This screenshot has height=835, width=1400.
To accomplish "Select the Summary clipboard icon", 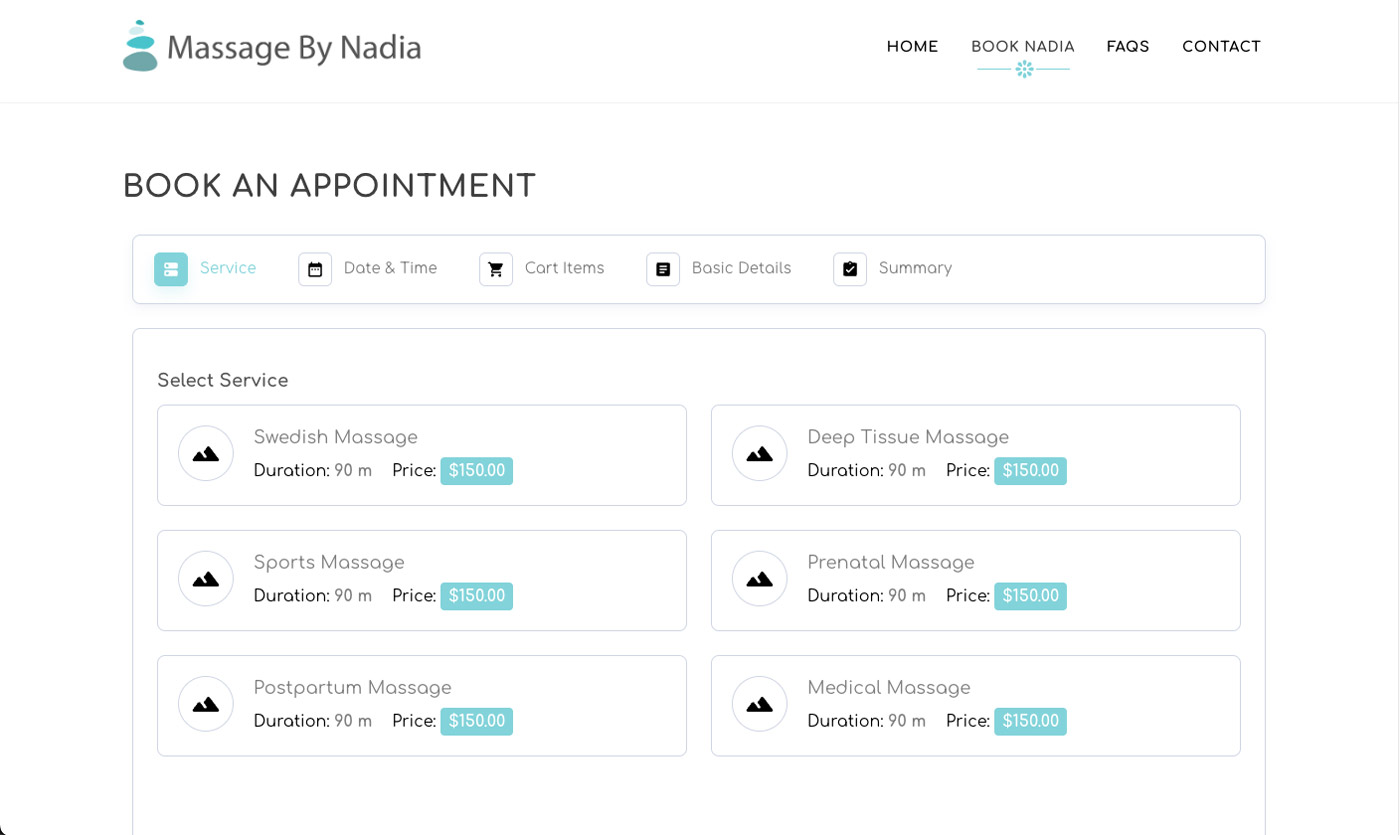I will pyautogui.click(x=849, y=269).
